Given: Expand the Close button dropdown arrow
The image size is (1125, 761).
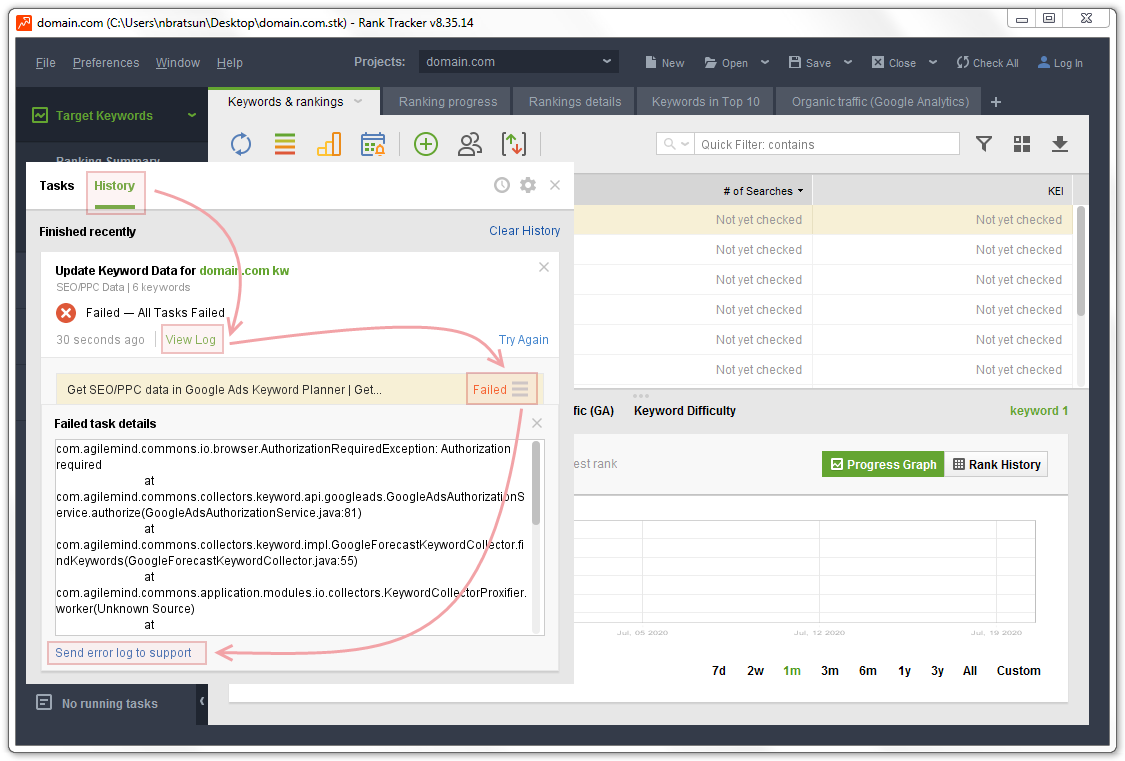Looking at the screenshot, I should pos(933,62).
